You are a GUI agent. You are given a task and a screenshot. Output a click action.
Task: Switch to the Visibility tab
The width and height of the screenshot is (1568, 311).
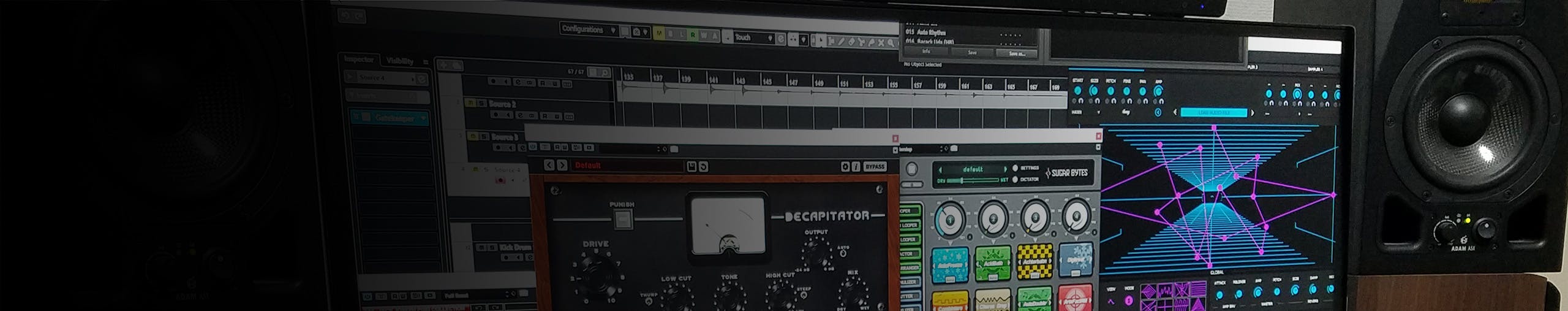399,61
